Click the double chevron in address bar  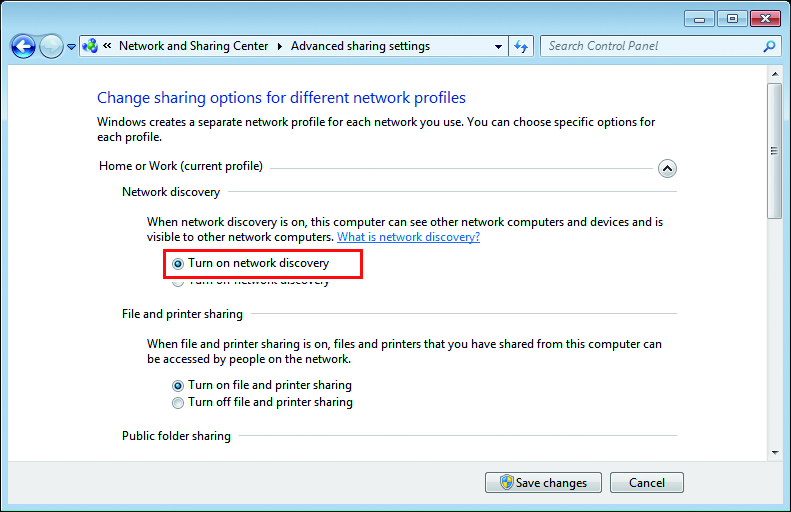[x=107, y=46]
